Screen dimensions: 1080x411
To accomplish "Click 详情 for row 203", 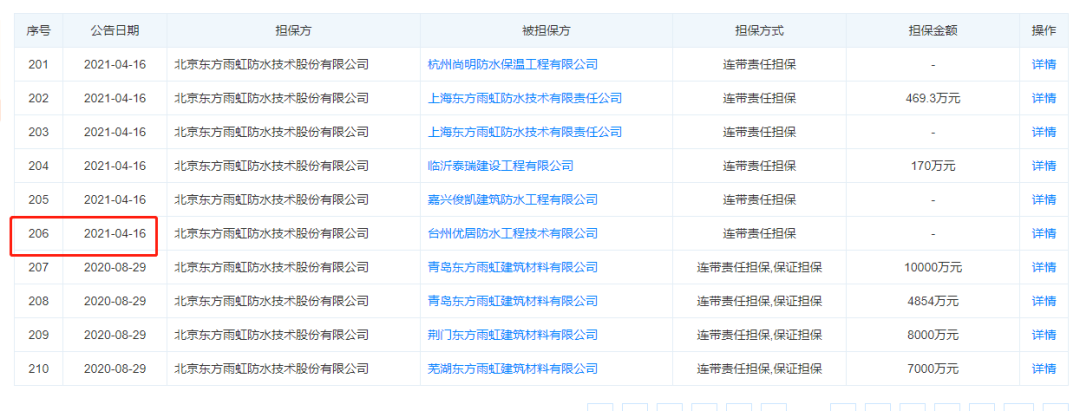I will 1043,132.
